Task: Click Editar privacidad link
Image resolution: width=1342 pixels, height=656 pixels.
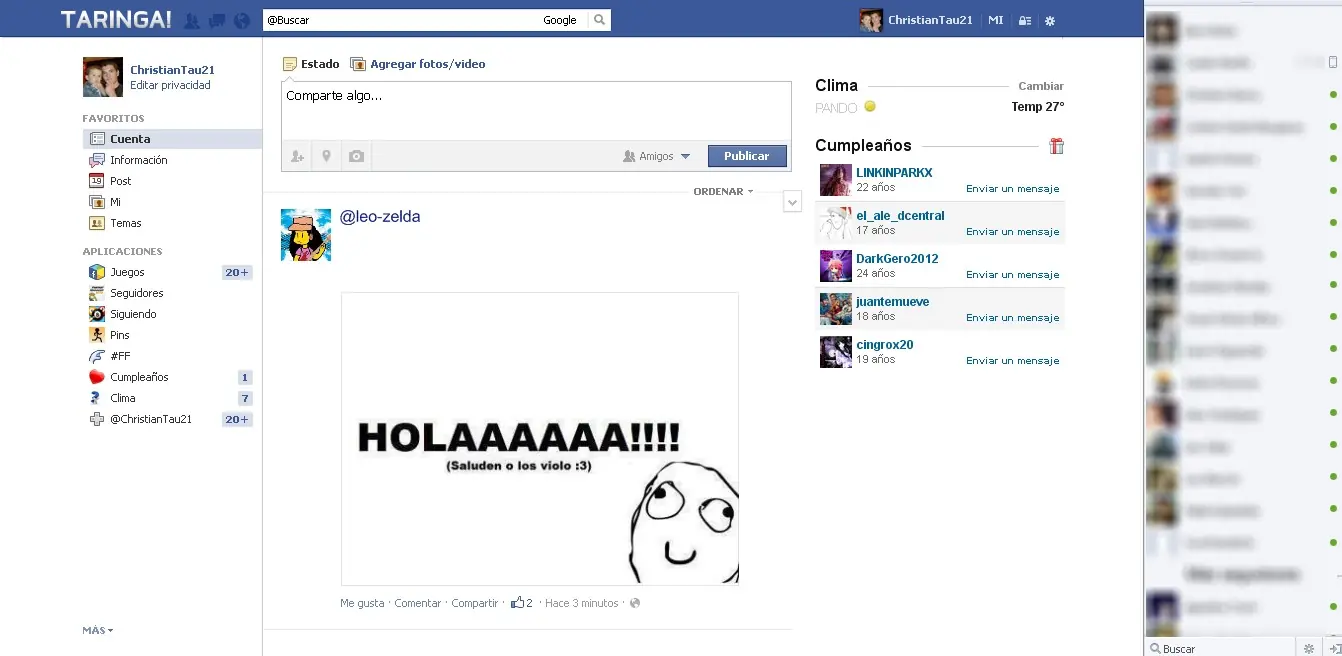Action: pos(170,86)
